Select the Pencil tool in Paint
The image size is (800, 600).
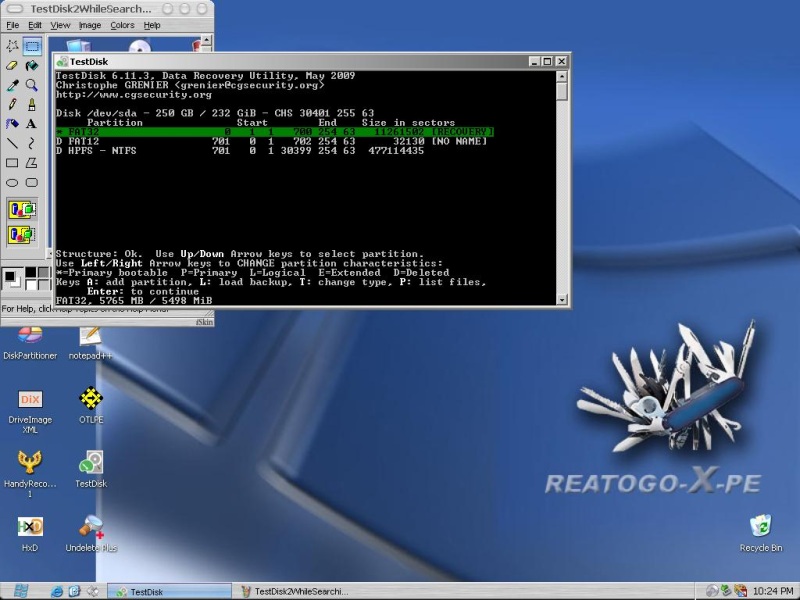coord(12,105)
